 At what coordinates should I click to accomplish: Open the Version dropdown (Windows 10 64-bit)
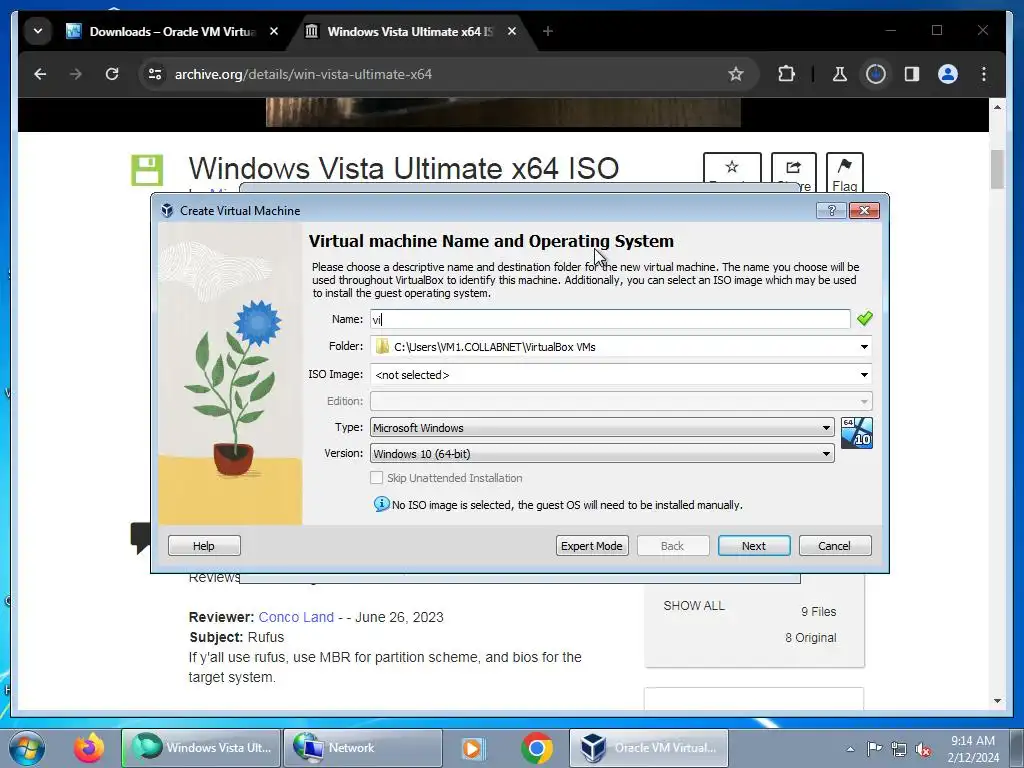coord(602,454)
